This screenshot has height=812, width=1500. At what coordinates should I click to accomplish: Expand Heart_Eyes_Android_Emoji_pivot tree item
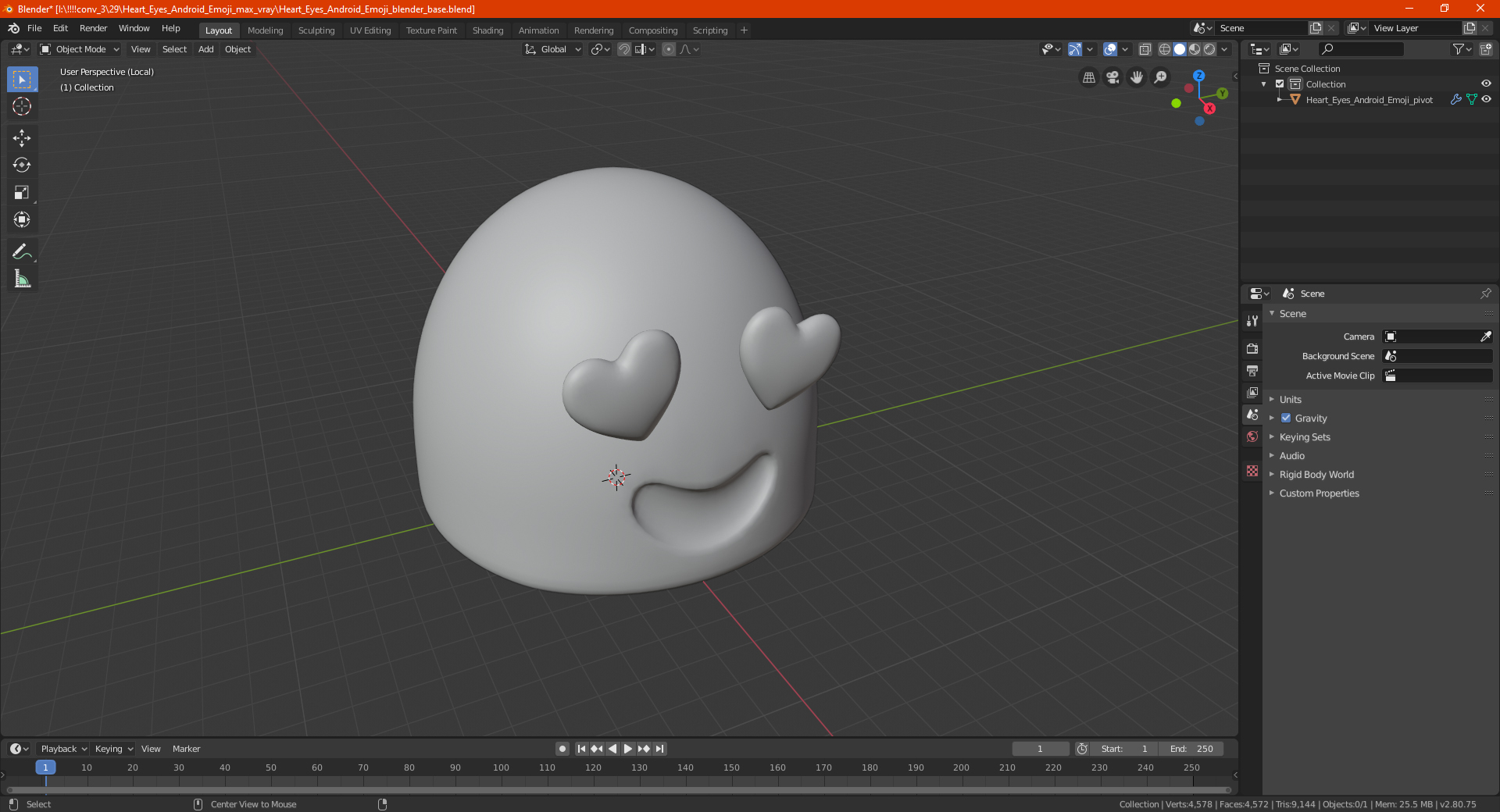pyautogui.click(x=1280, y=100)
